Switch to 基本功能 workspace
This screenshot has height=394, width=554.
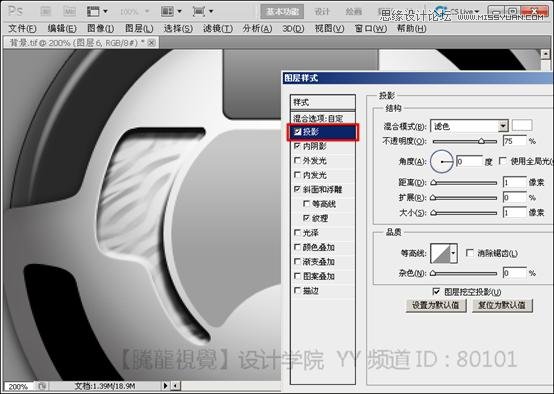282,12
